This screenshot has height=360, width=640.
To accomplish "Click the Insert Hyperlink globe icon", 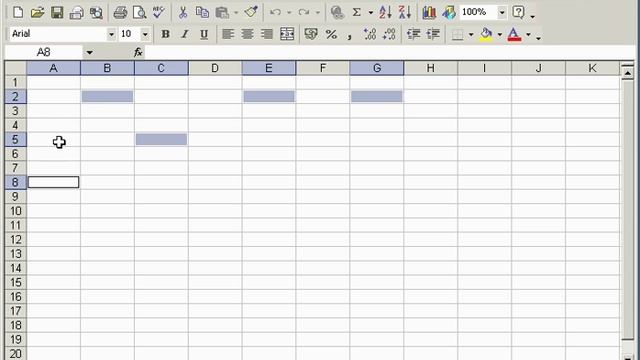I will [337, 13].
